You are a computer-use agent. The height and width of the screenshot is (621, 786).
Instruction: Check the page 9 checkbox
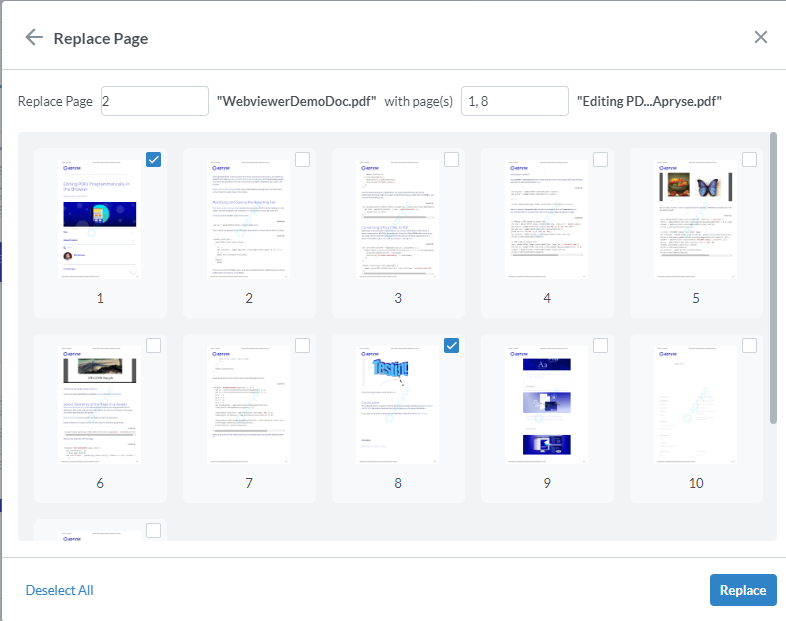pos(600,345)
